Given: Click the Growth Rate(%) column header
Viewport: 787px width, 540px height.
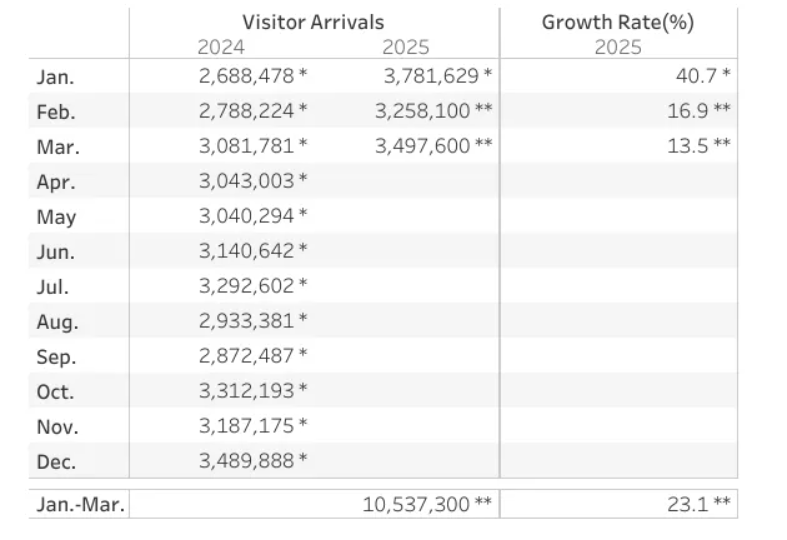Looking at the screenshot, I should tap(618, 22).
